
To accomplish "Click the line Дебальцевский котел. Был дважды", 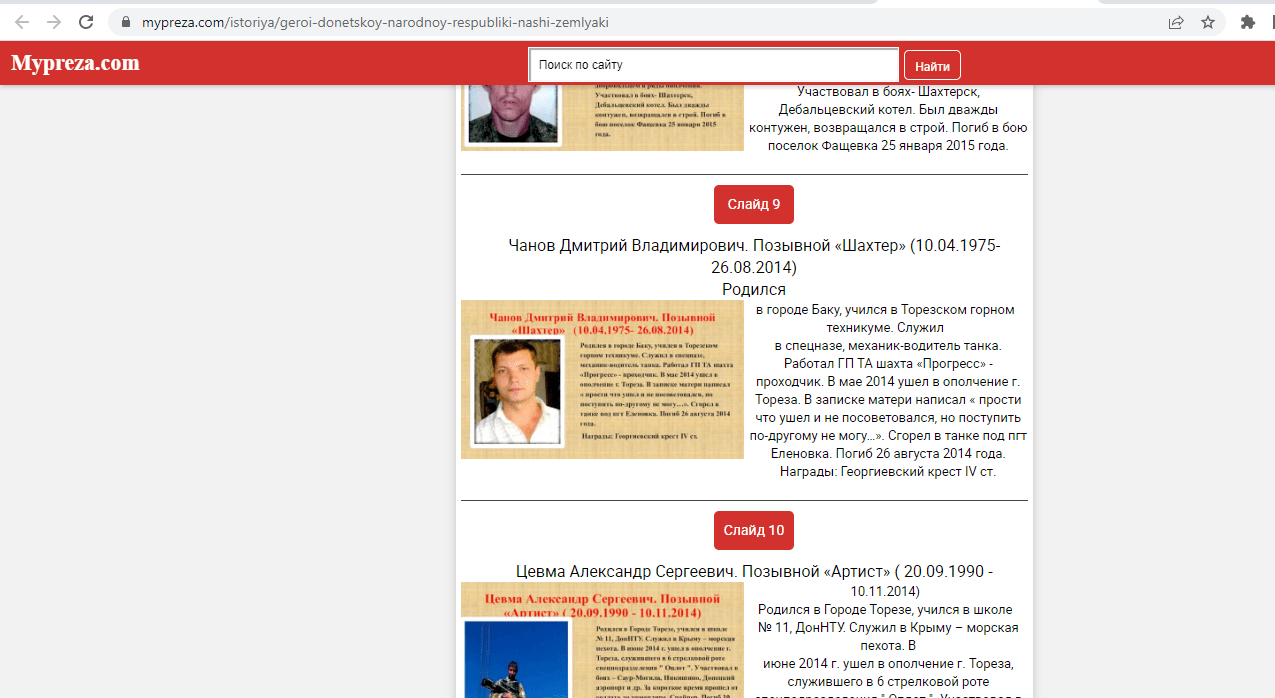I will coord(888,109).
